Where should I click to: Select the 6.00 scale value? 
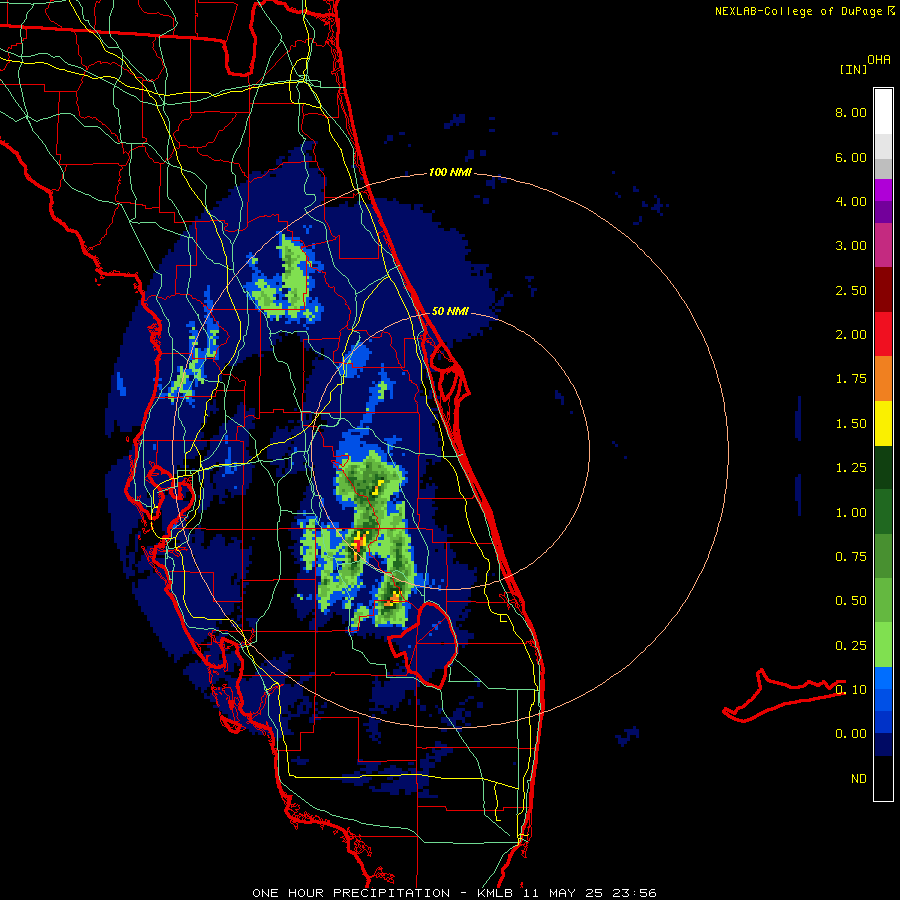tap(850, 157)
